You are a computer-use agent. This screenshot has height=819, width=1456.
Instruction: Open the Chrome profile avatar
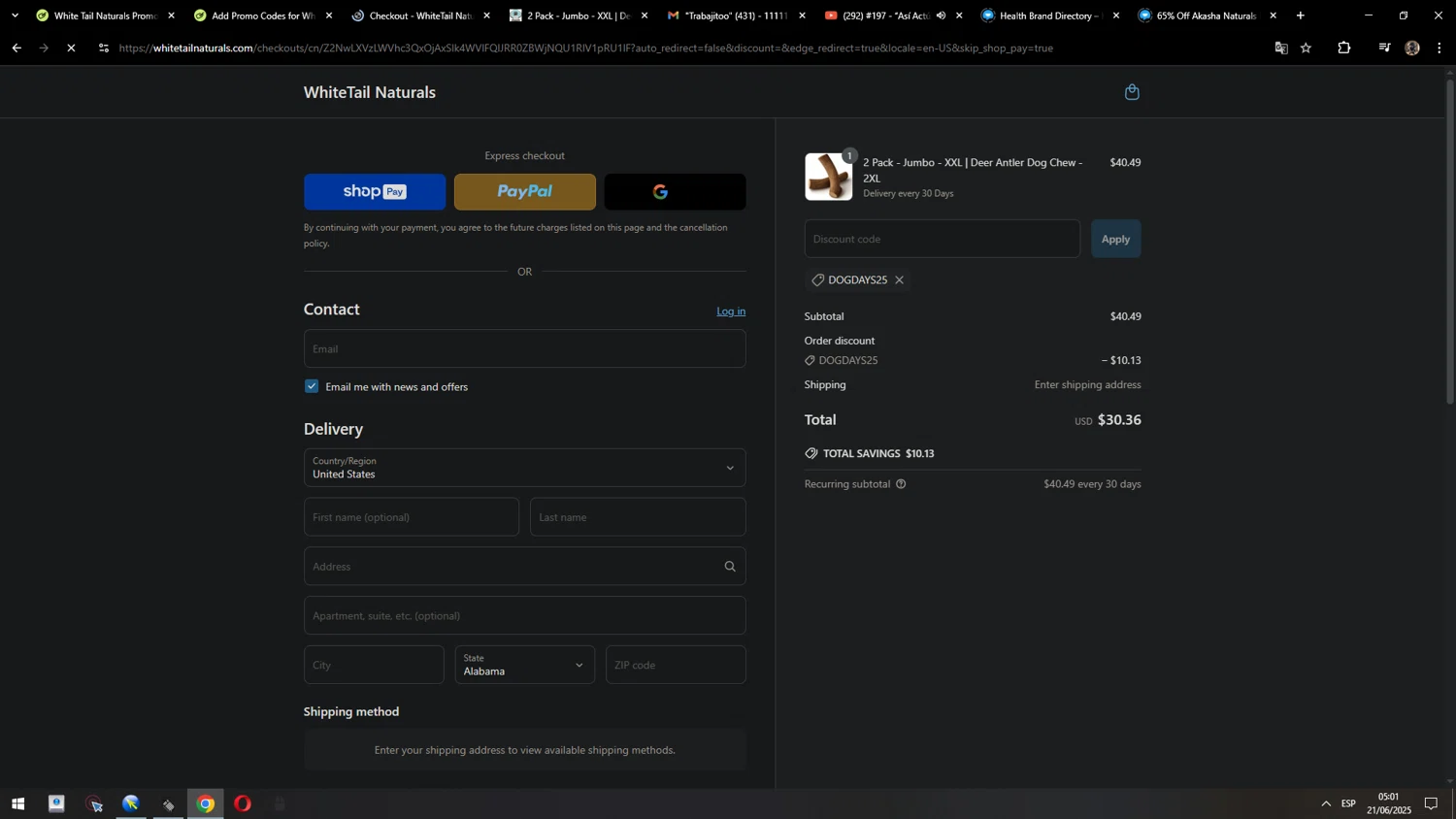click(1412, 48)
